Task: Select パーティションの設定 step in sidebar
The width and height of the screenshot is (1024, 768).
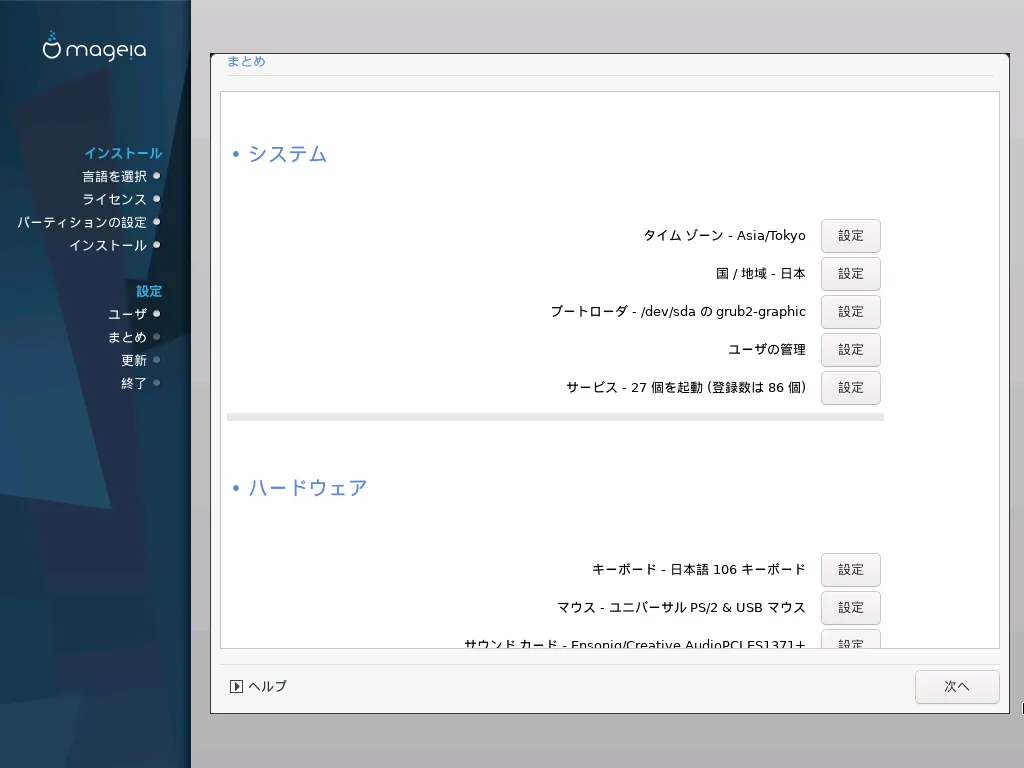Action: coord(82,222)
